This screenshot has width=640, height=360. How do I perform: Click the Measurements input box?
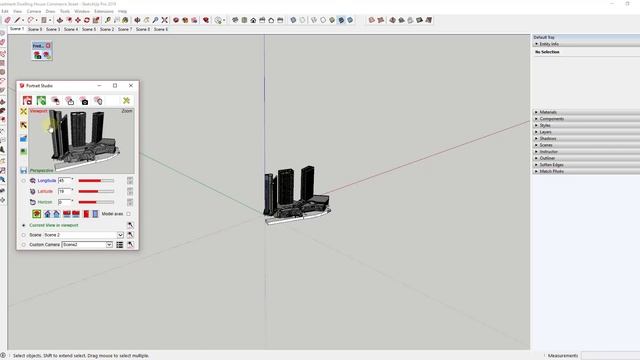coord(611,356)
